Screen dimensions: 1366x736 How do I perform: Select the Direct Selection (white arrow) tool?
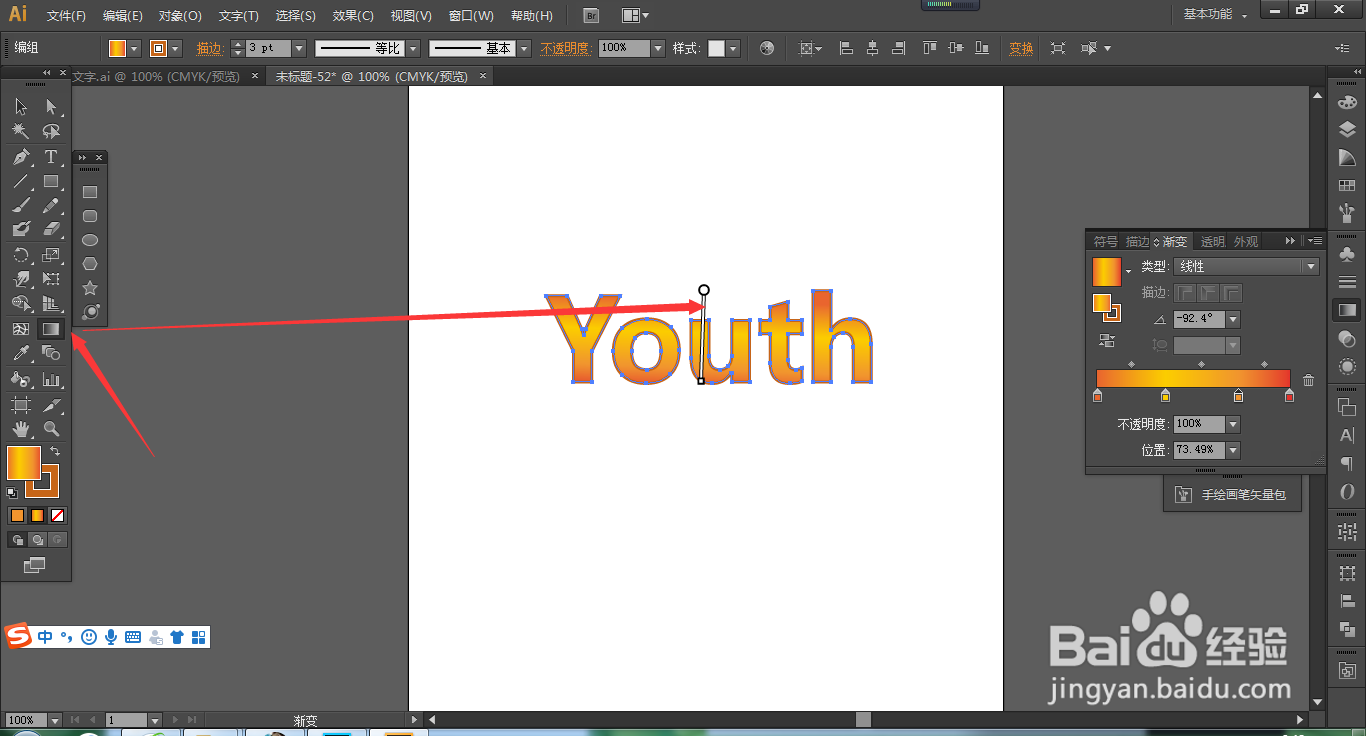(x=51, y=107)
